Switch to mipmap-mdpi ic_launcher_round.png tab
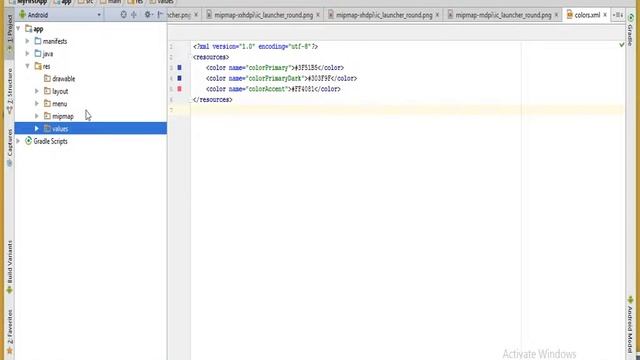The image size is (640, 360). click(x=503, y=15)
